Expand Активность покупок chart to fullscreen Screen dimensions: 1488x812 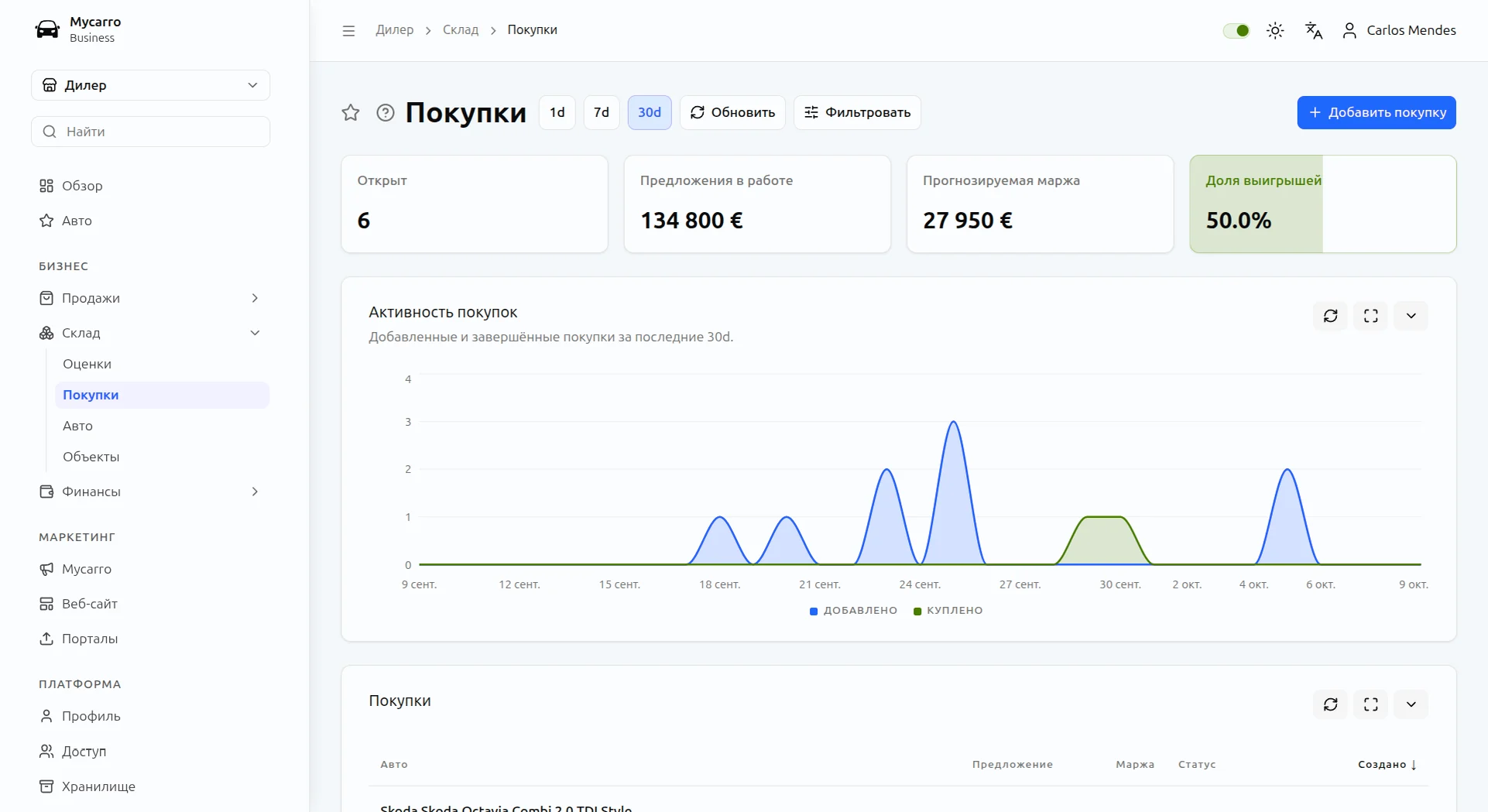[x=1371, y=316]
